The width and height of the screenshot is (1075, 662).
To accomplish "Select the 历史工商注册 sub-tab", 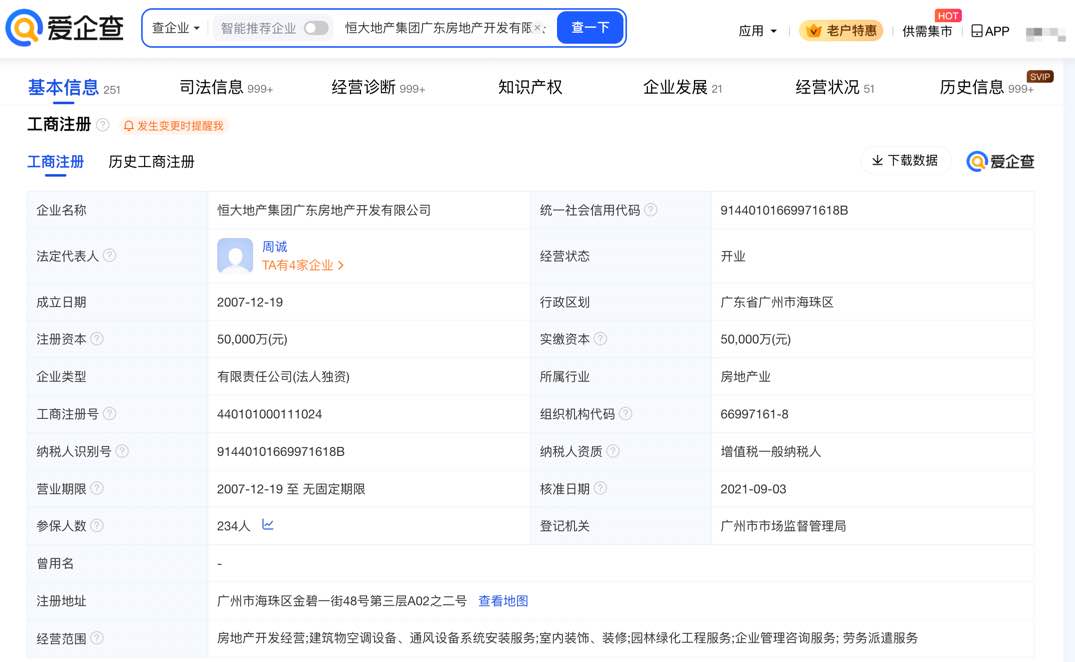I will [x=152, y=162].
